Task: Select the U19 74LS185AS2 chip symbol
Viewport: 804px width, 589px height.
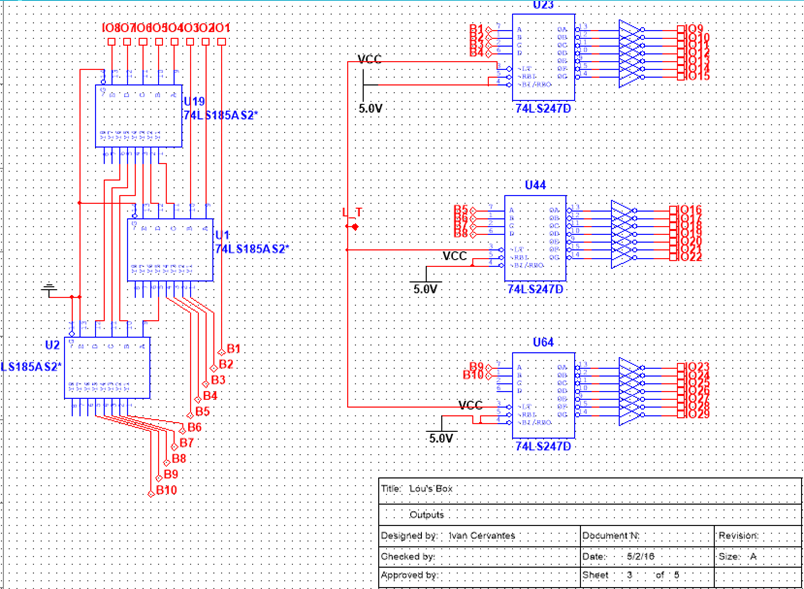Action: pyautogui.click(x=138, y=116)
